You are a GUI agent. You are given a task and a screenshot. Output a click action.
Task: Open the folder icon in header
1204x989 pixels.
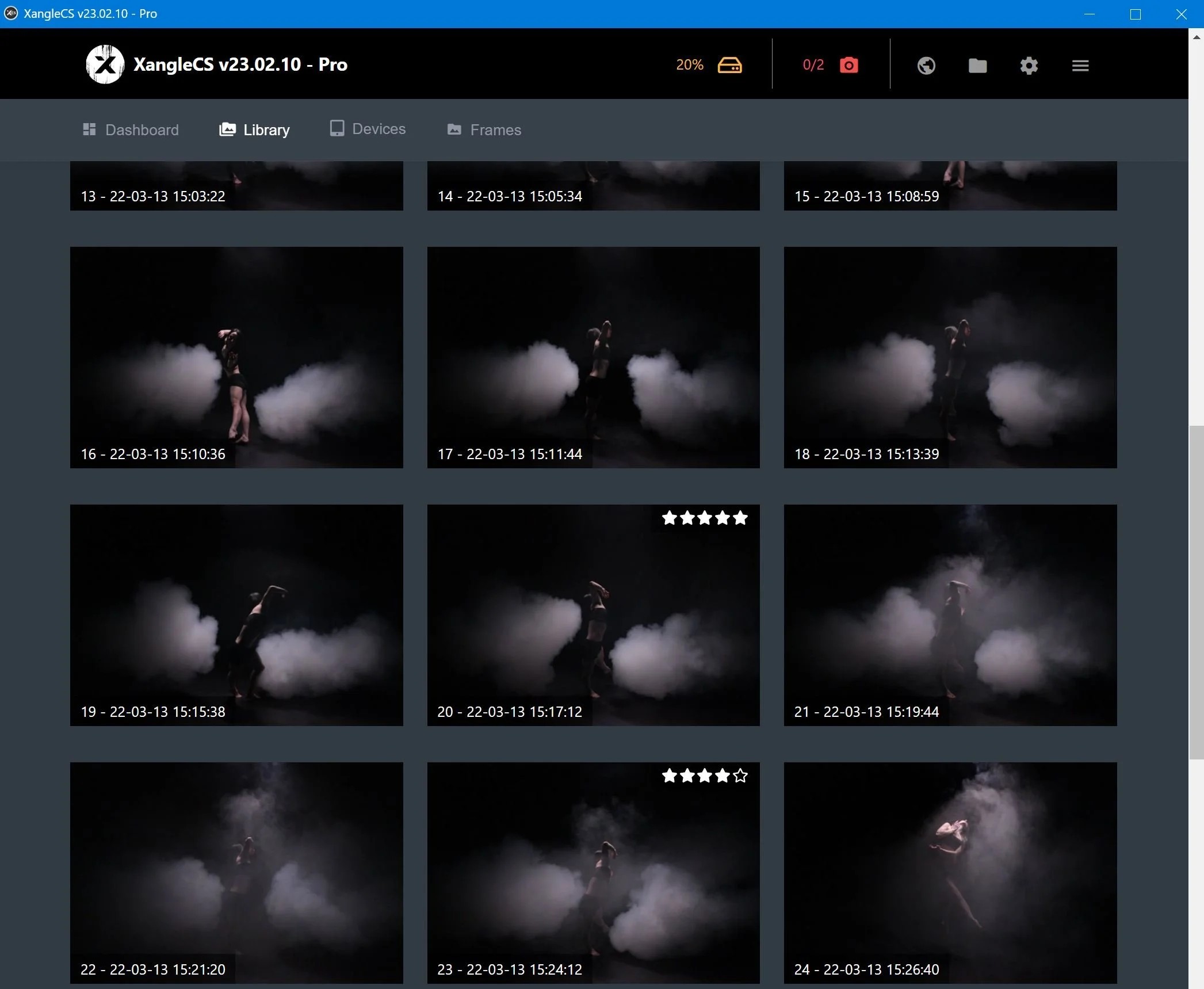click(x=977, y=66)
